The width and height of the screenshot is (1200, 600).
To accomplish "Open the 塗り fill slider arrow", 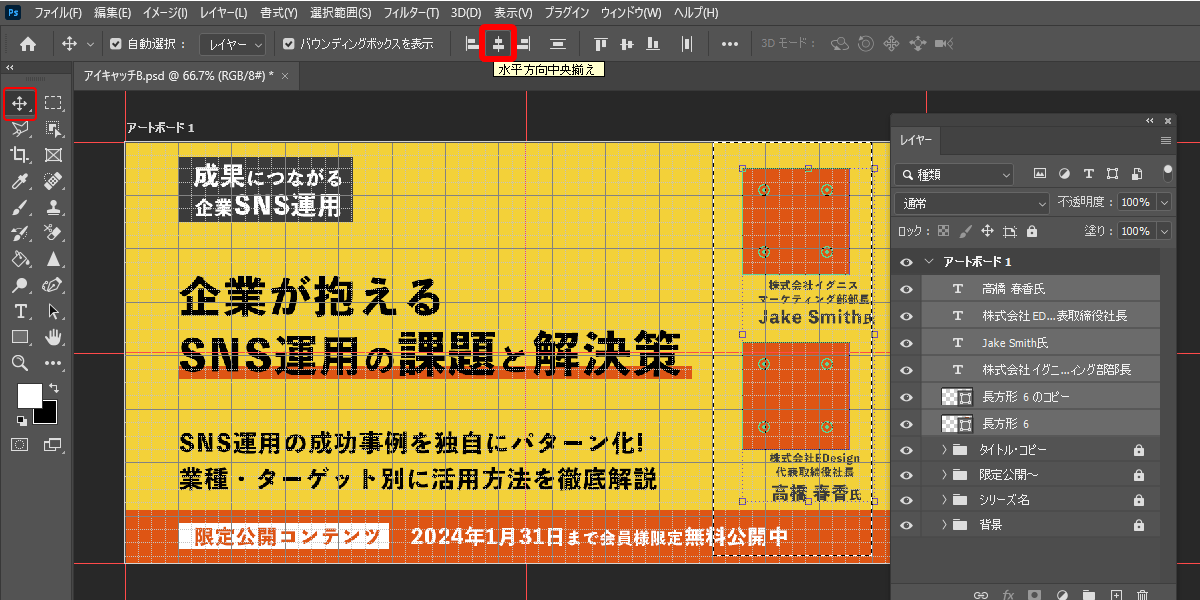I will point(1164,231).
